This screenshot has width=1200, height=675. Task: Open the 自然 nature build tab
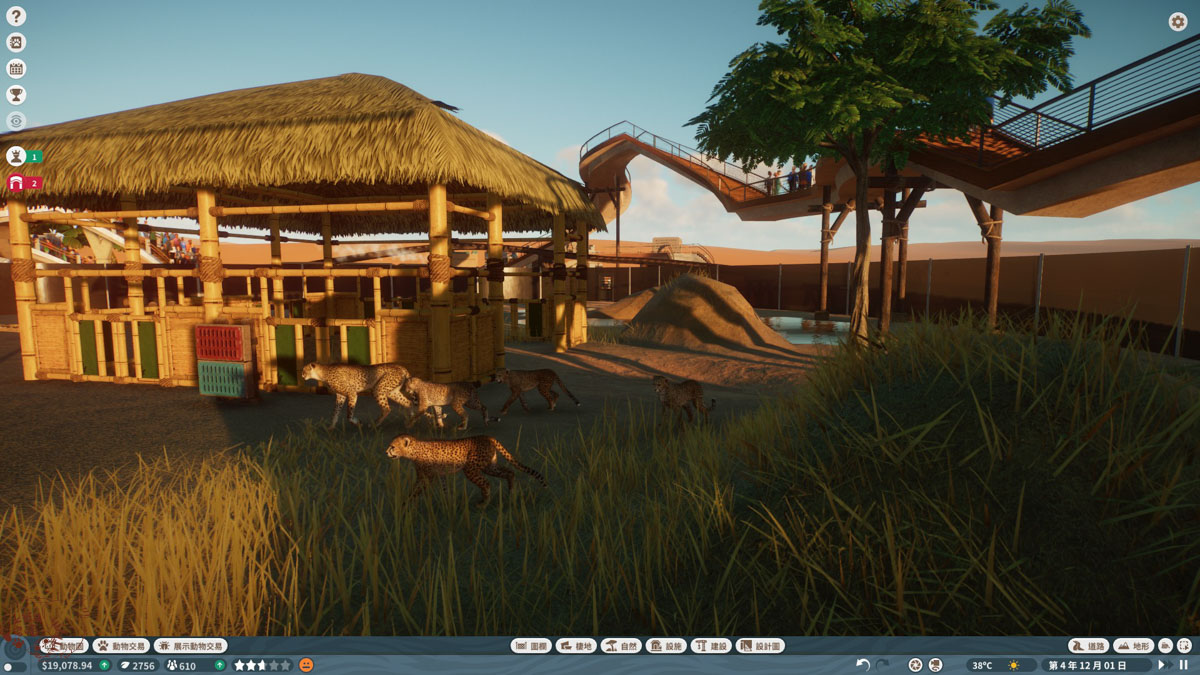[621, 646]
